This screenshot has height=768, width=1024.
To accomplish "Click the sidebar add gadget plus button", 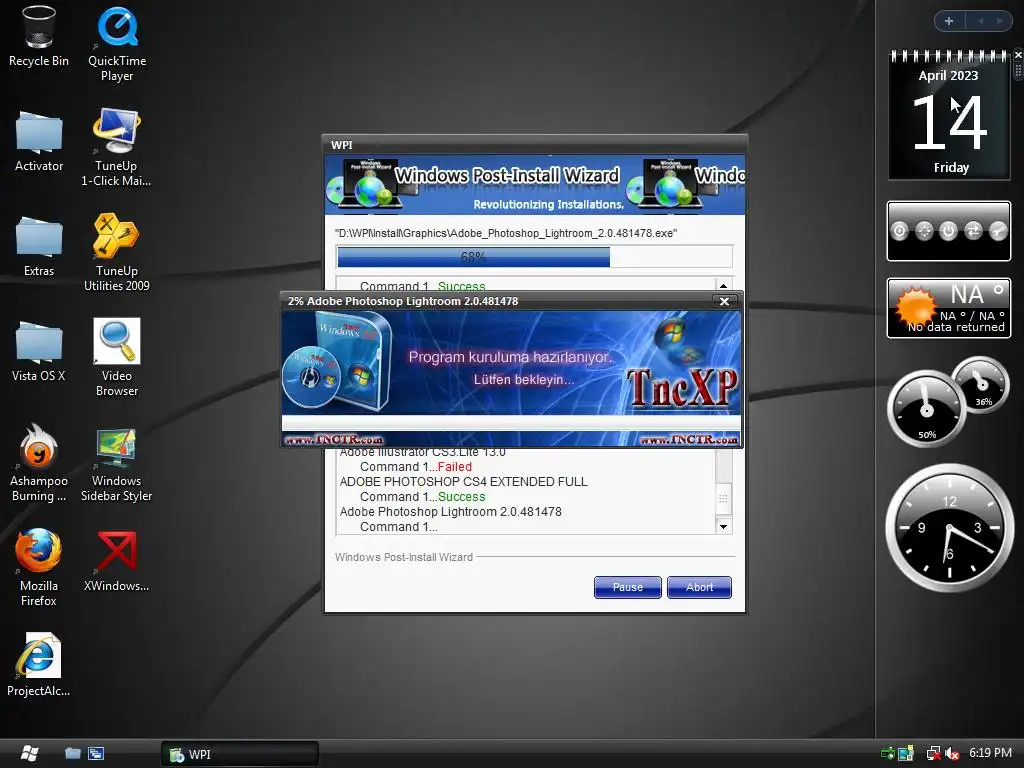I will tap(949, 21).
